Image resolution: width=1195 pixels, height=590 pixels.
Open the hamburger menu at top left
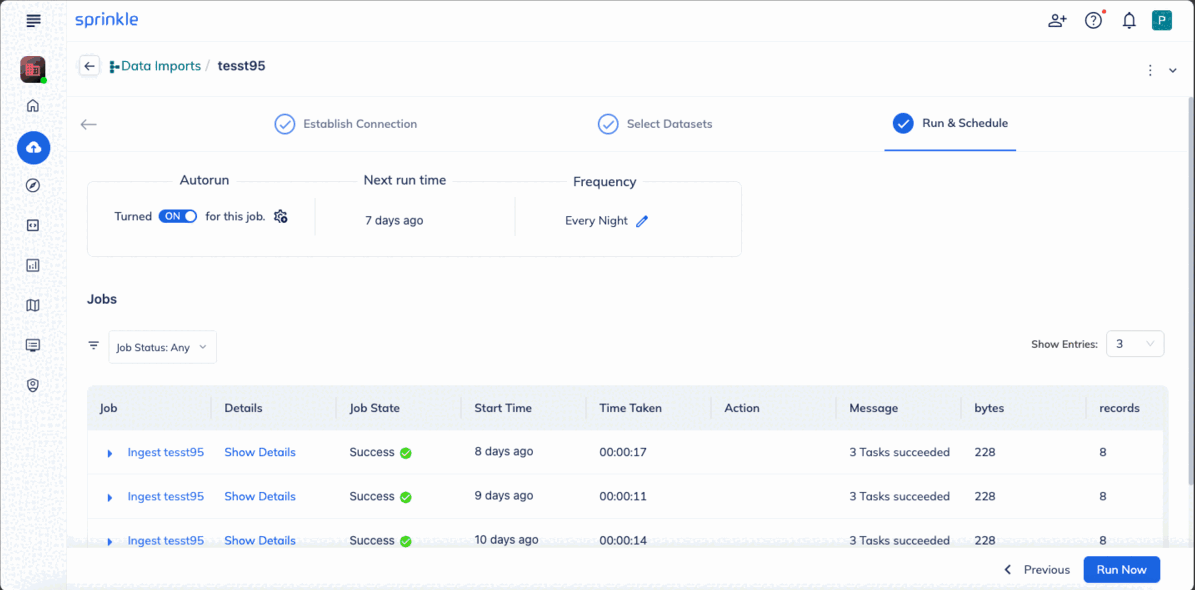[33, 21]
